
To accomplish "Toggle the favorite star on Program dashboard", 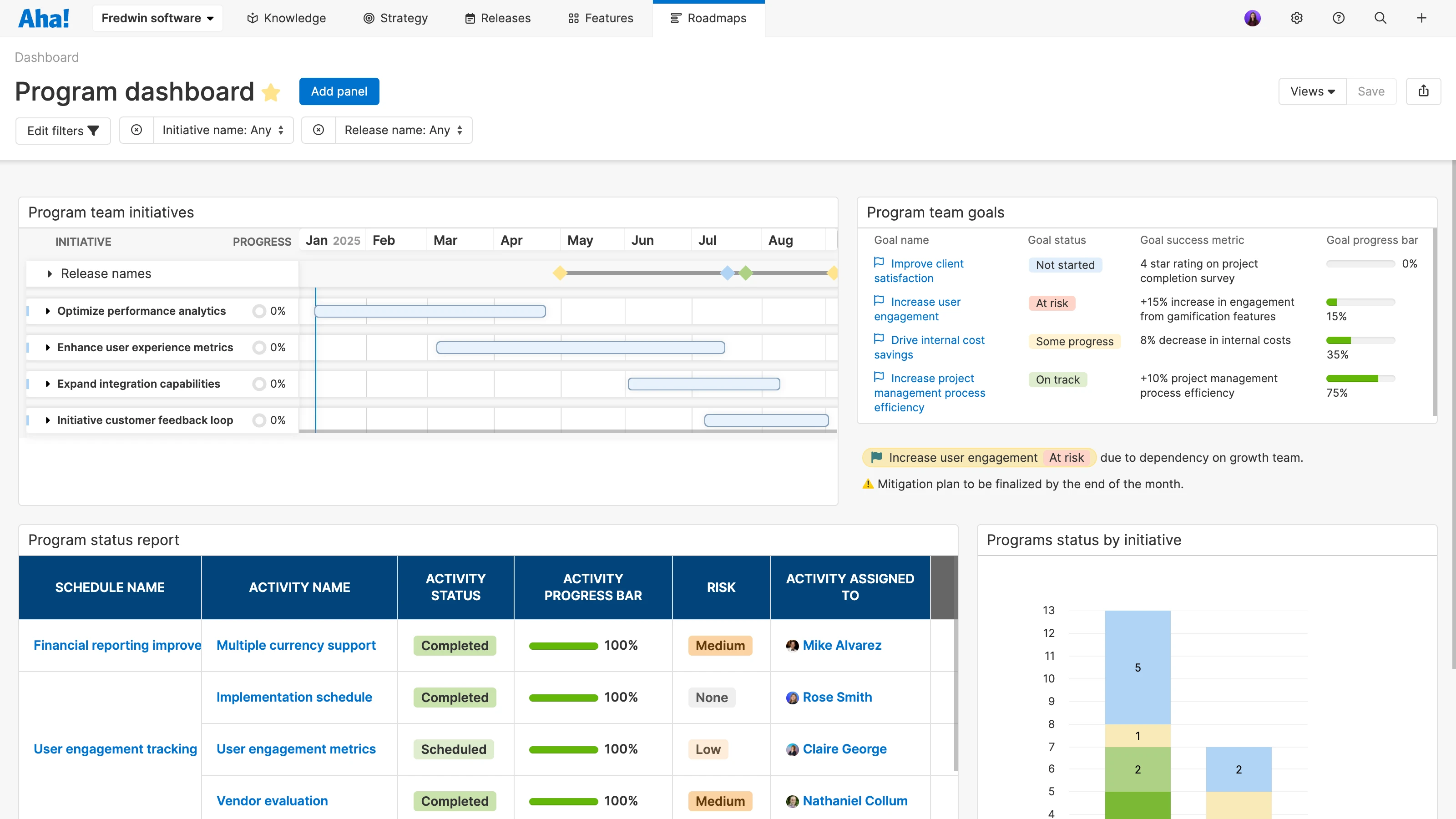I will [x=271, y=92].
